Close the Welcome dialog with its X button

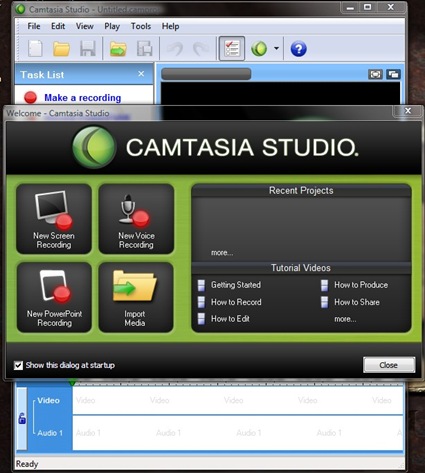click(408, 111)
